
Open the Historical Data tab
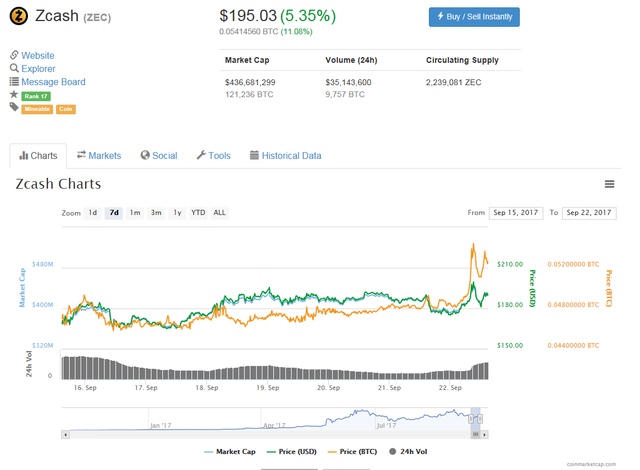(286, 155)
